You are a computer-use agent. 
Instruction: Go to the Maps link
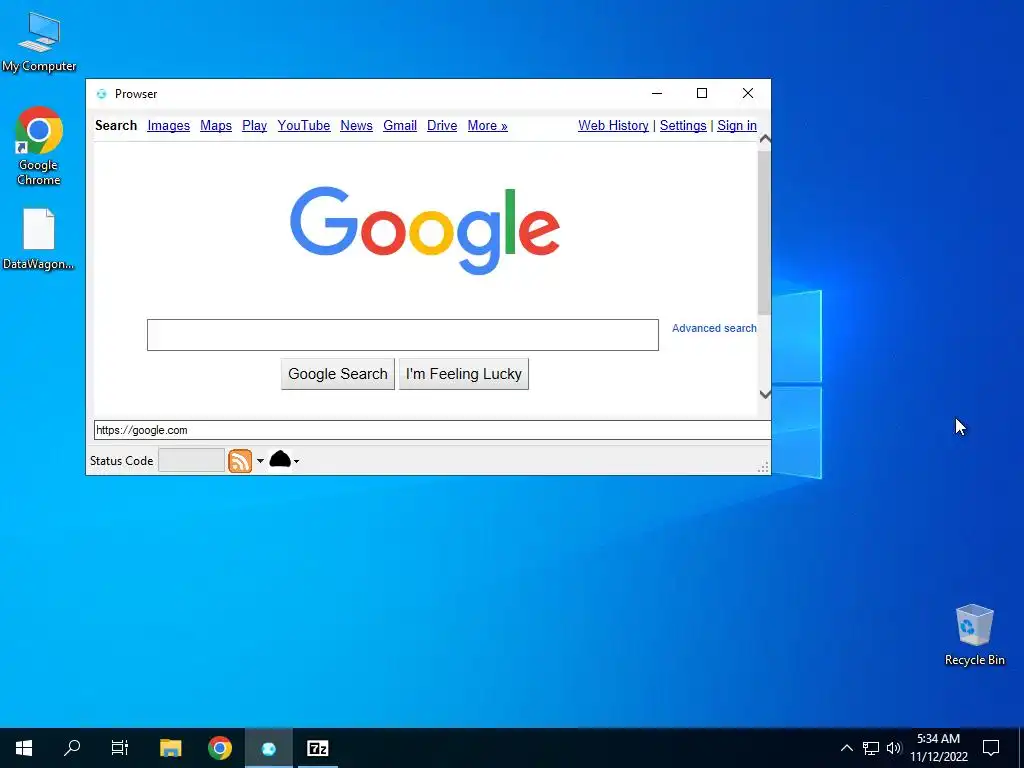(x=216, y=125)
